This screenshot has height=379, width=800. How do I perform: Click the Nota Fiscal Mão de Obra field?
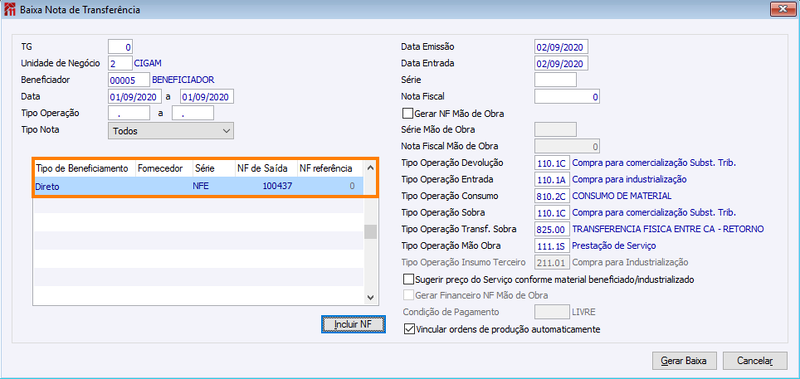[x=567, y=146]
